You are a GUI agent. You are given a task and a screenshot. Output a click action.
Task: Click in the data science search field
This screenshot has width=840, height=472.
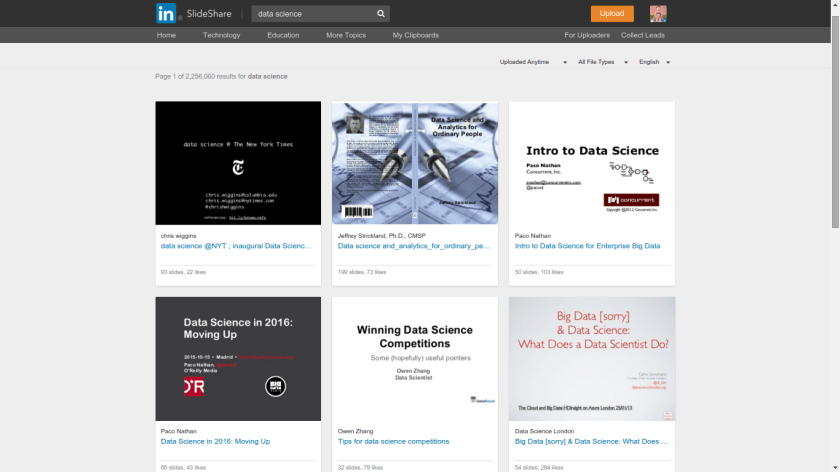312,14
